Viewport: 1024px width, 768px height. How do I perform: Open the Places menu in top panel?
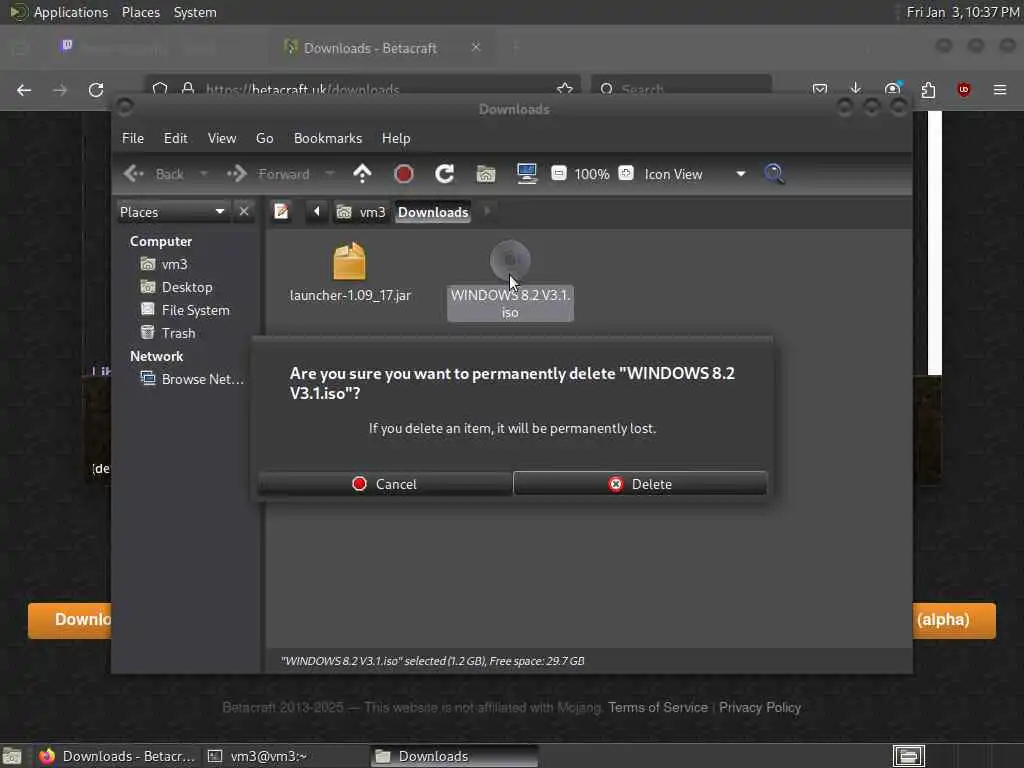point(140,12)
